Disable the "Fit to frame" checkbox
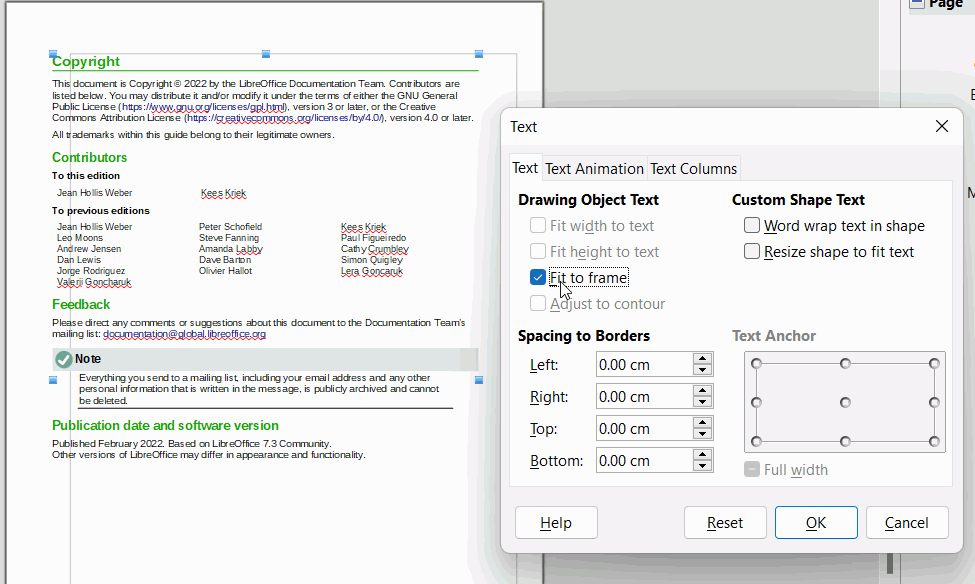975x584 pixels. pyautogui.click(x=538, y=277)
